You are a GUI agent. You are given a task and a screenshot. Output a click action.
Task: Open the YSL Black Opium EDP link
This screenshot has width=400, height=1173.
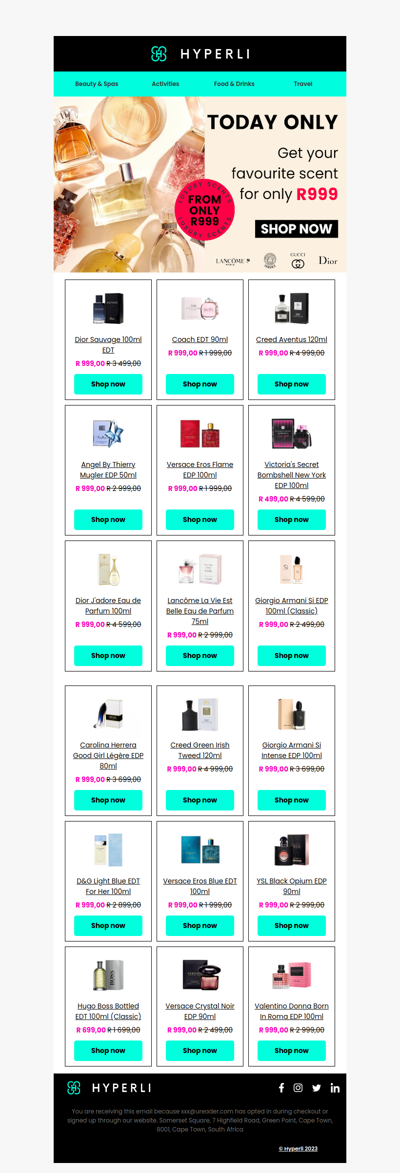click(292, 886)
